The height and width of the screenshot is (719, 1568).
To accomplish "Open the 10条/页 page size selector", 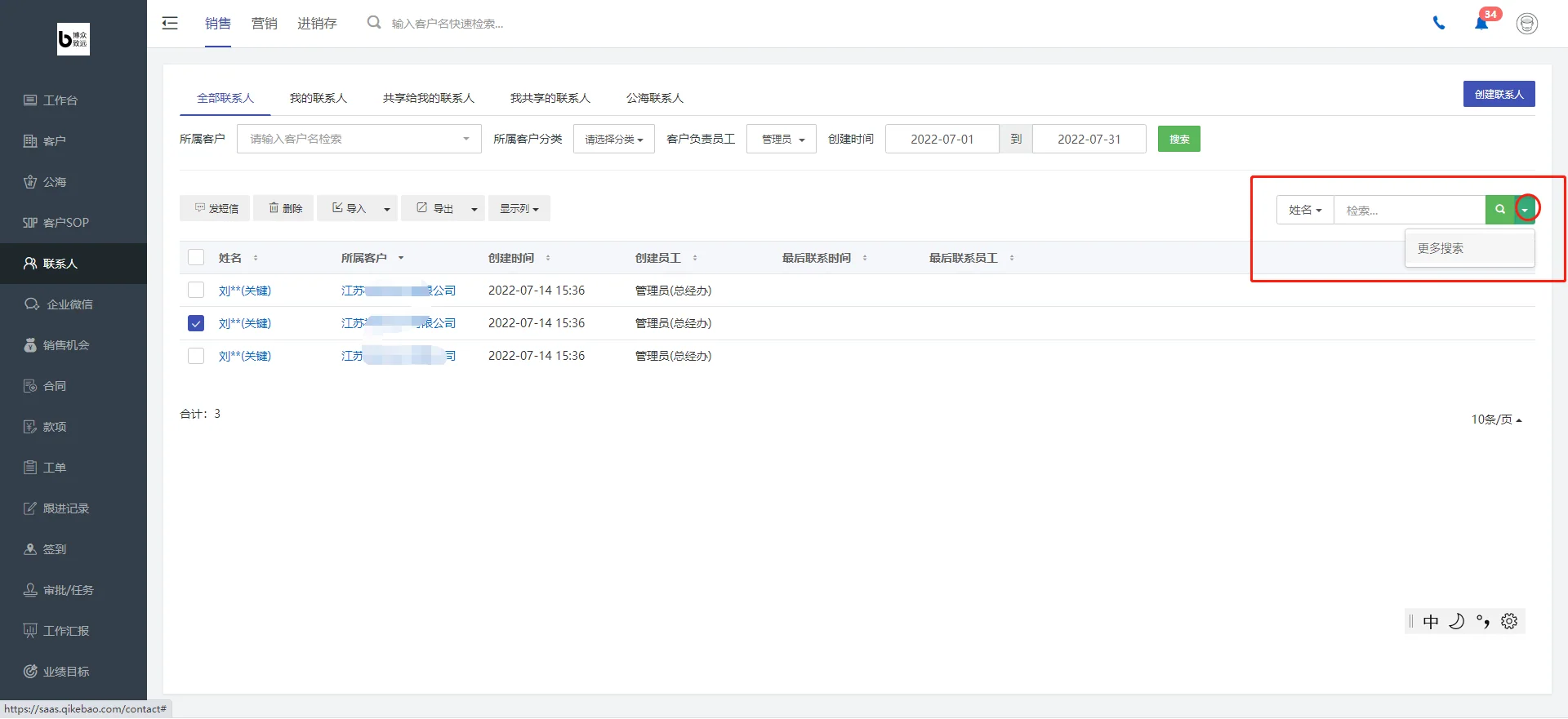I will coord(1496,419).
